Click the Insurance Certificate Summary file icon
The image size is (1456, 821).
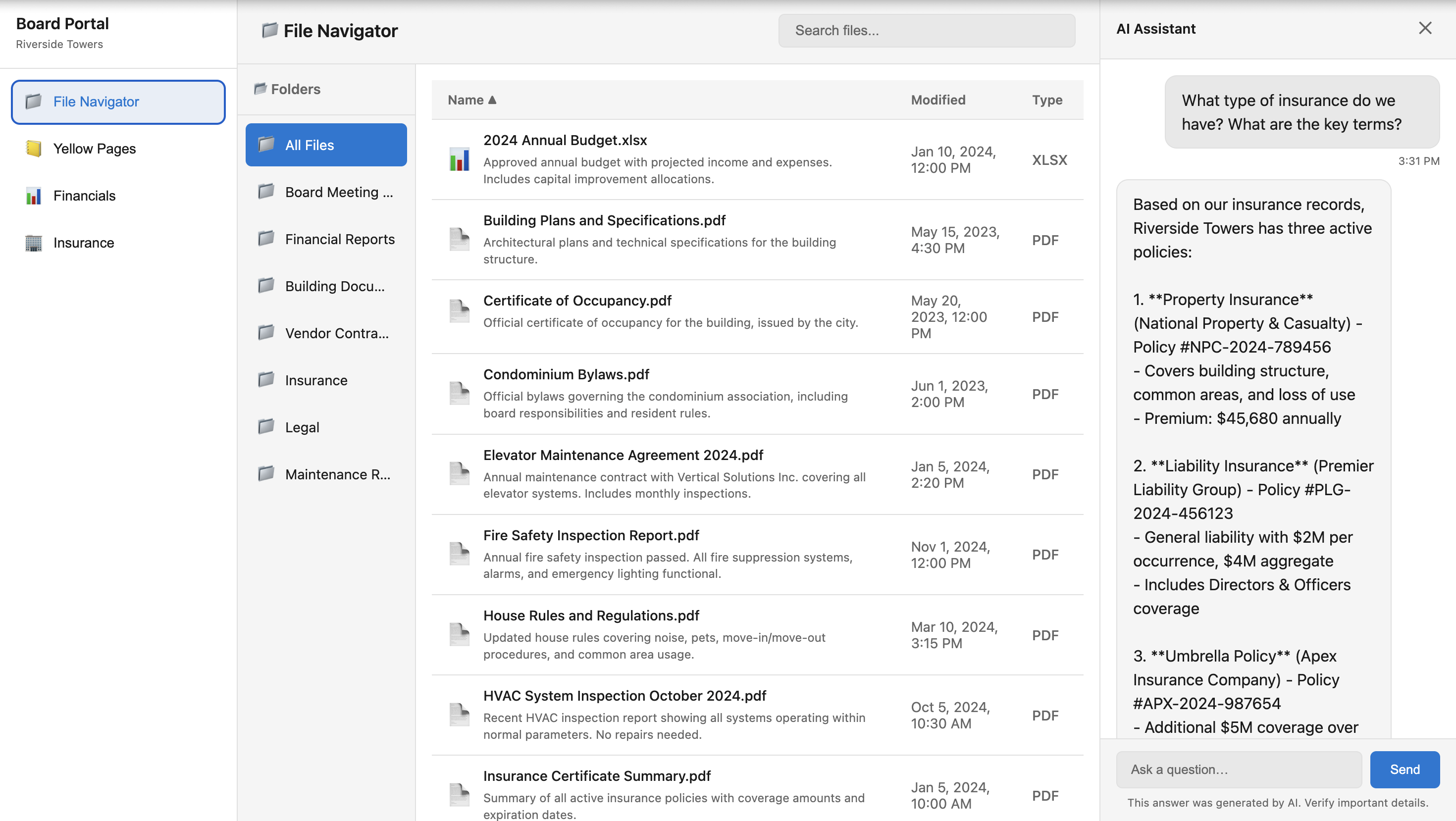pyautogui.click(x=459, y=795)
